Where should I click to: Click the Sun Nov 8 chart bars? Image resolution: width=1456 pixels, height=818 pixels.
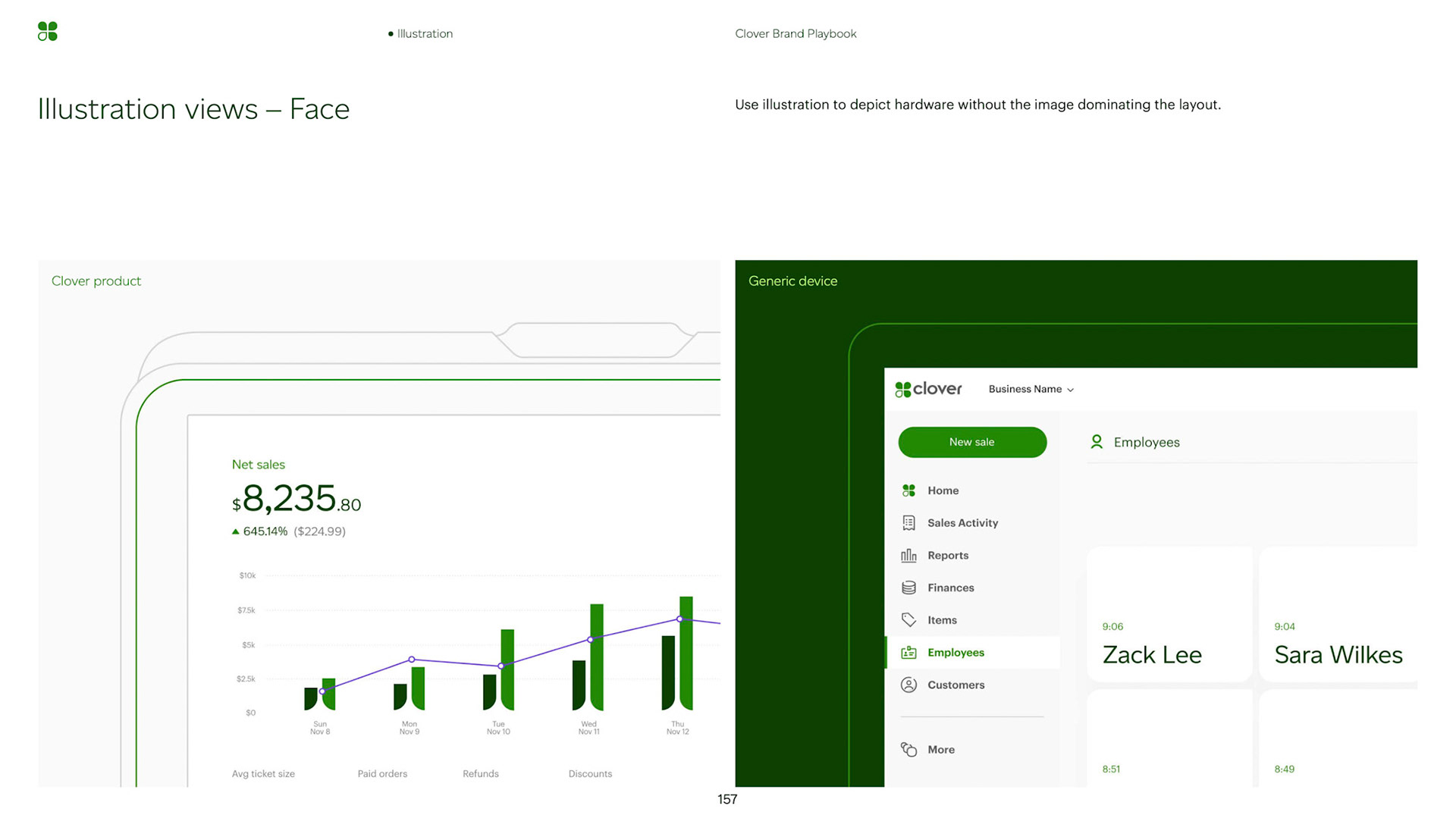(x=319, y=694)
